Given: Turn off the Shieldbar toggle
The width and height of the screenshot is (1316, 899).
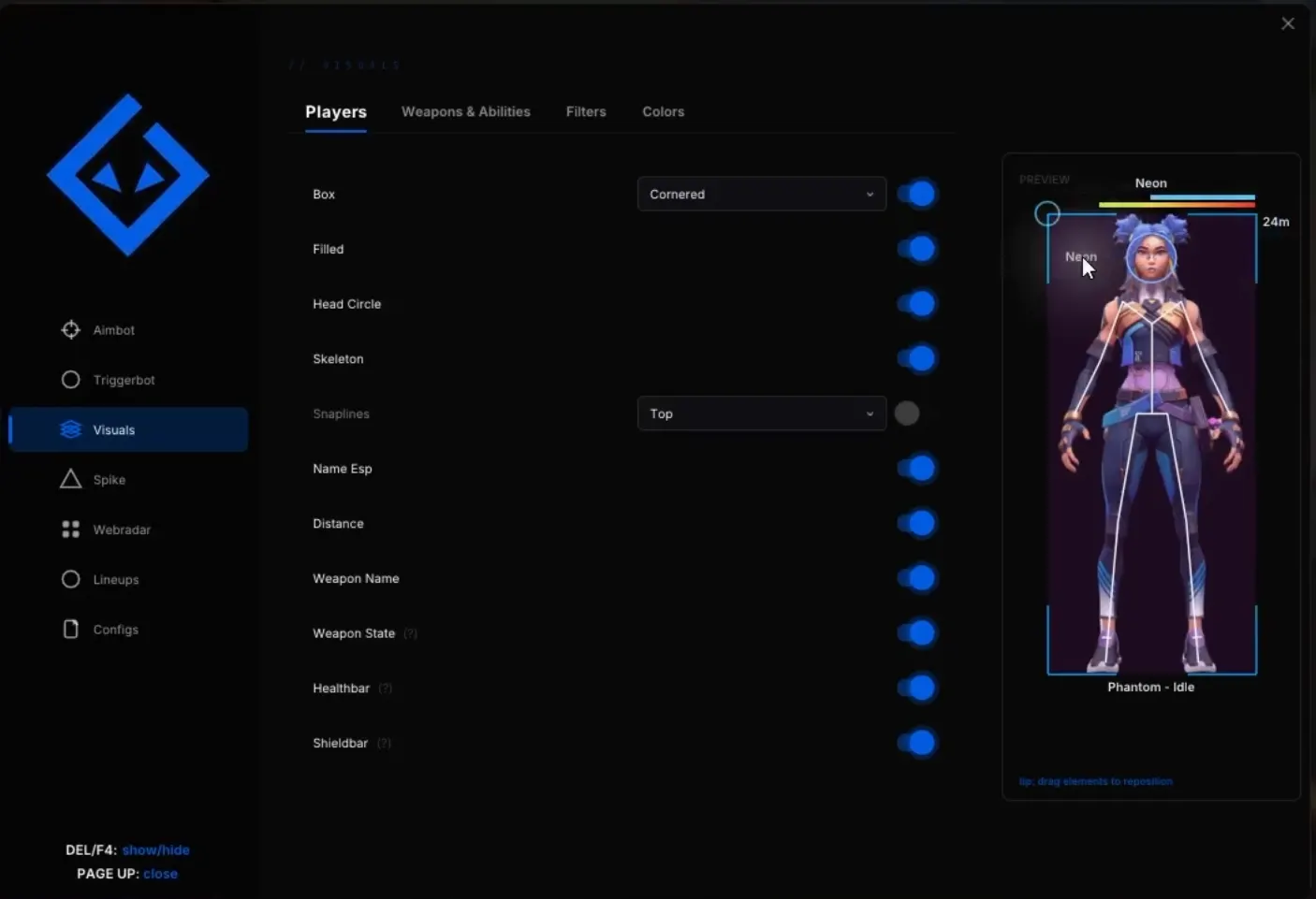Looking at the screenshot, I should (916, 743).
